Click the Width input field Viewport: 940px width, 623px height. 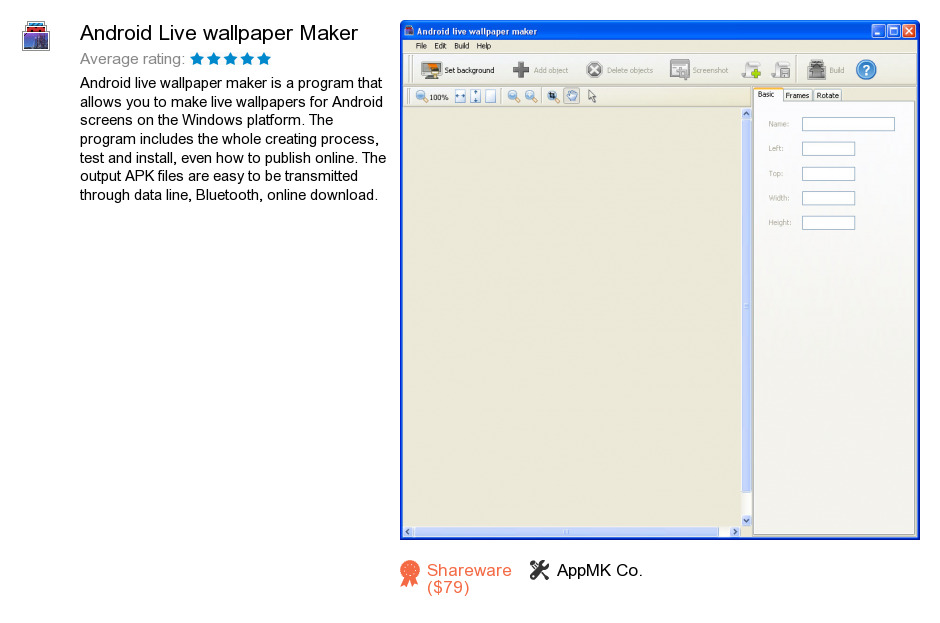pyautogui.click(x=828, y=198)
